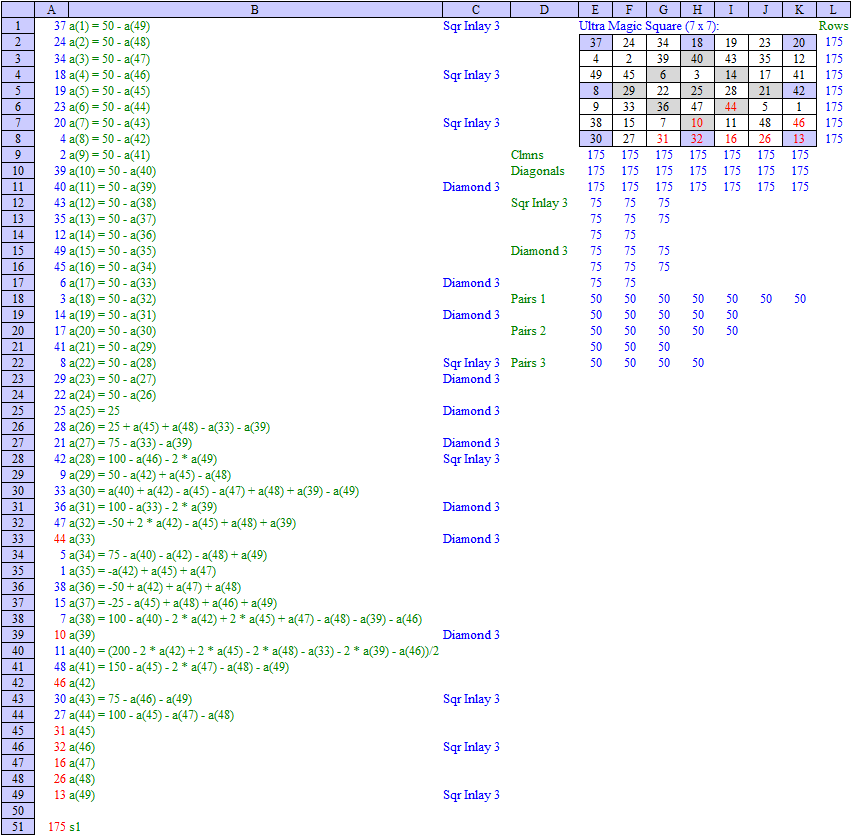This screenshot has height=835, width=852.
Task: Click the row sum 175 in row 2
Action: pyautogui.click(x=834, y=42)
